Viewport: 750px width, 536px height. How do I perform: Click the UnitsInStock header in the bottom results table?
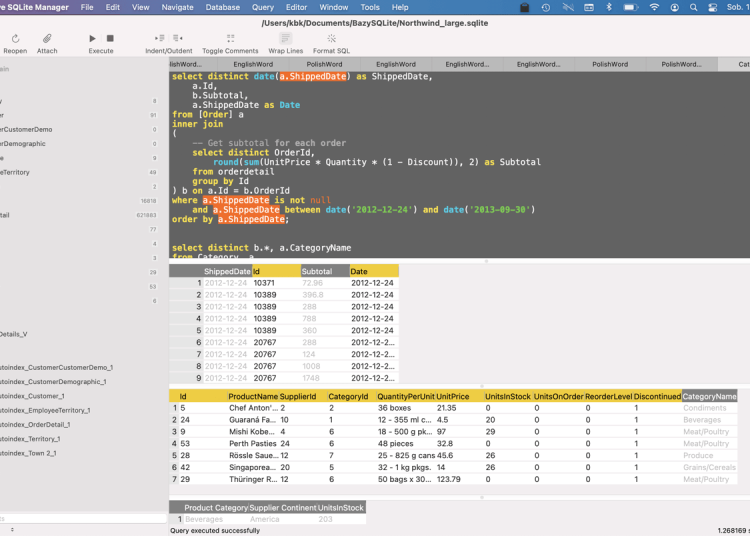coord(340,508)
